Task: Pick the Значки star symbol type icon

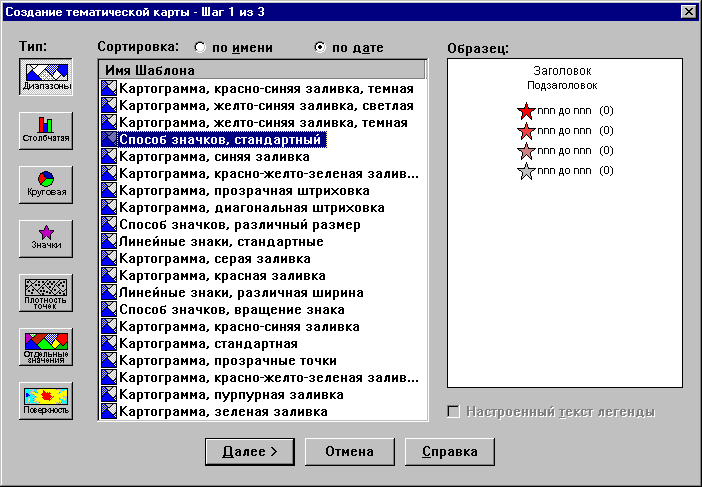Action: pos(45,237)
